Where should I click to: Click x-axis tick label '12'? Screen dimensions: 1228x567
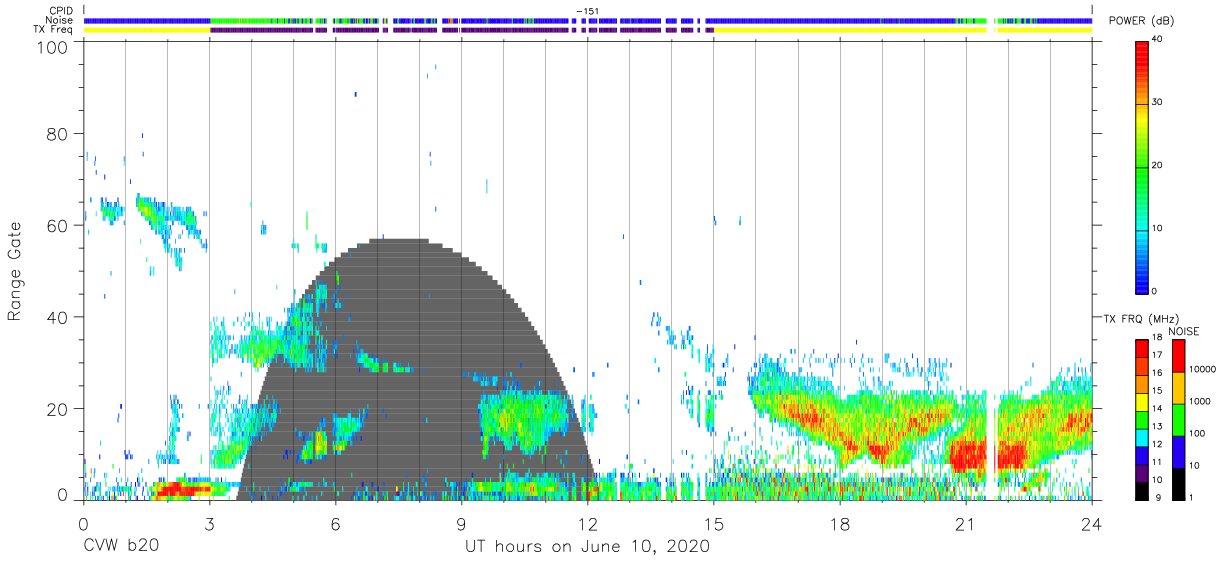pyautogui.click(x=587, y=524)
